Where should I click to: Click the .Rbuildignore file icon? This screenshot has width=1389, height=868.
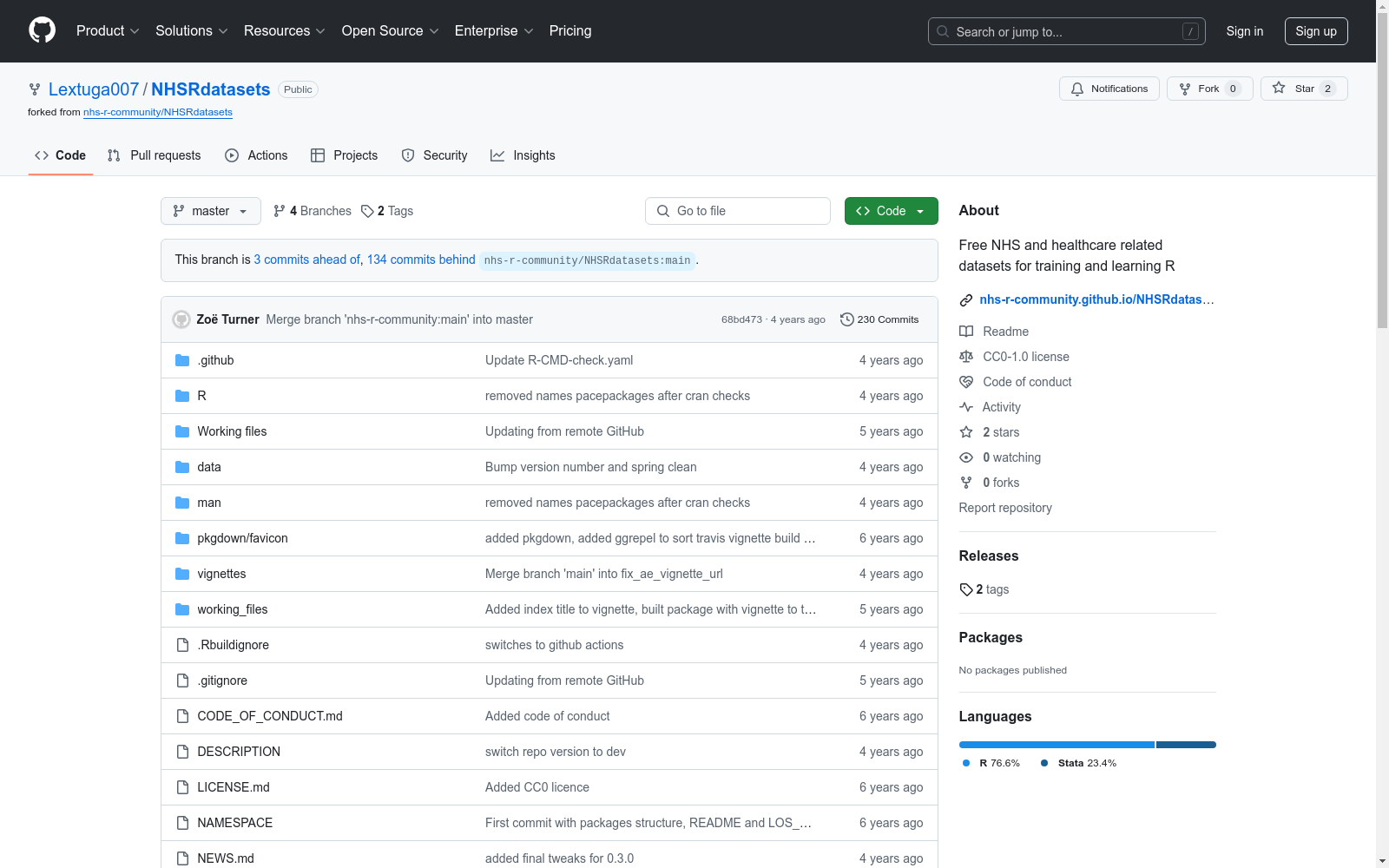click(x=182, y=645)
